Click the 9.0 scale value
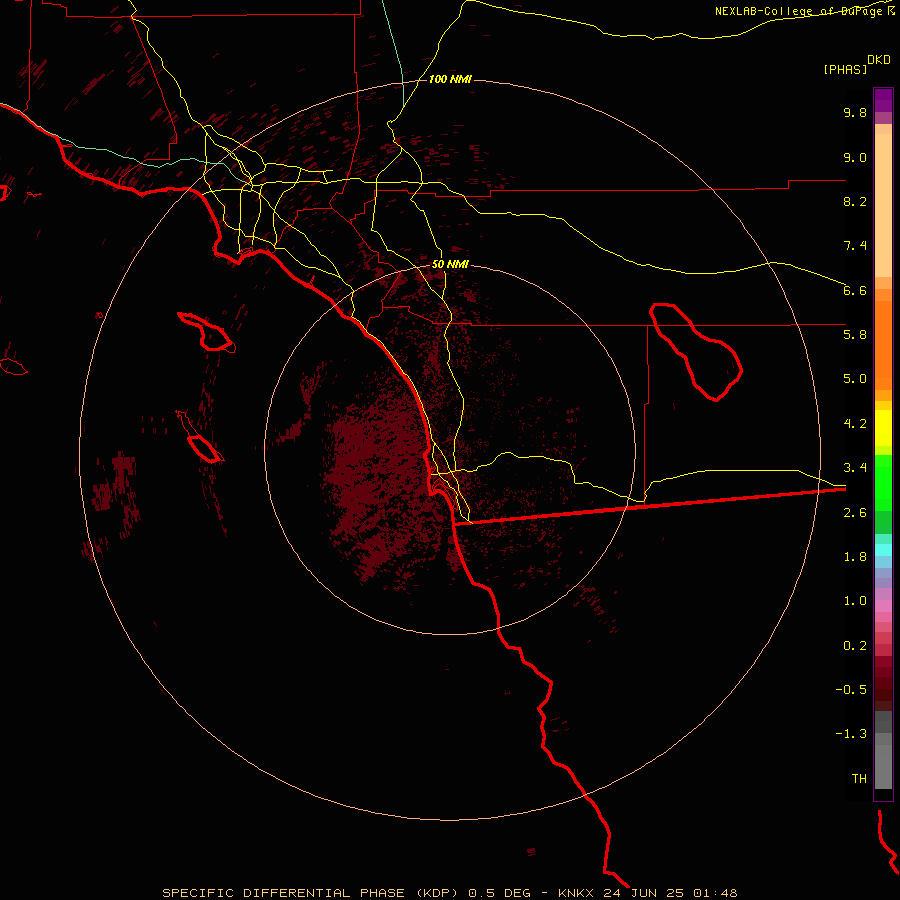Image resolution: width=900 pixels, height=900 pixels. click(x=855, y=157)
